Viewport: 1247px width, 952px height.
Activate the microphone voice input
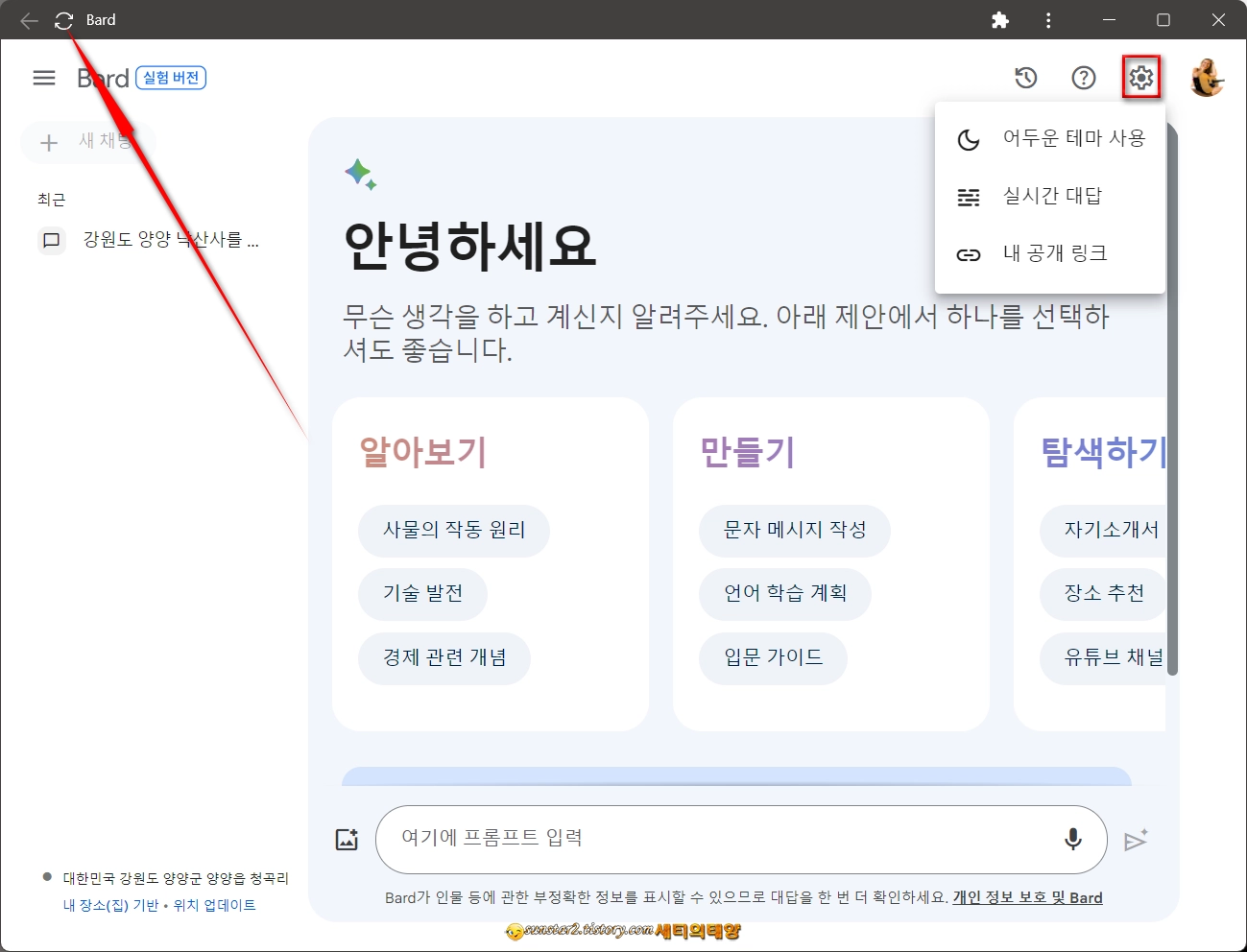tap(1073, 840)
